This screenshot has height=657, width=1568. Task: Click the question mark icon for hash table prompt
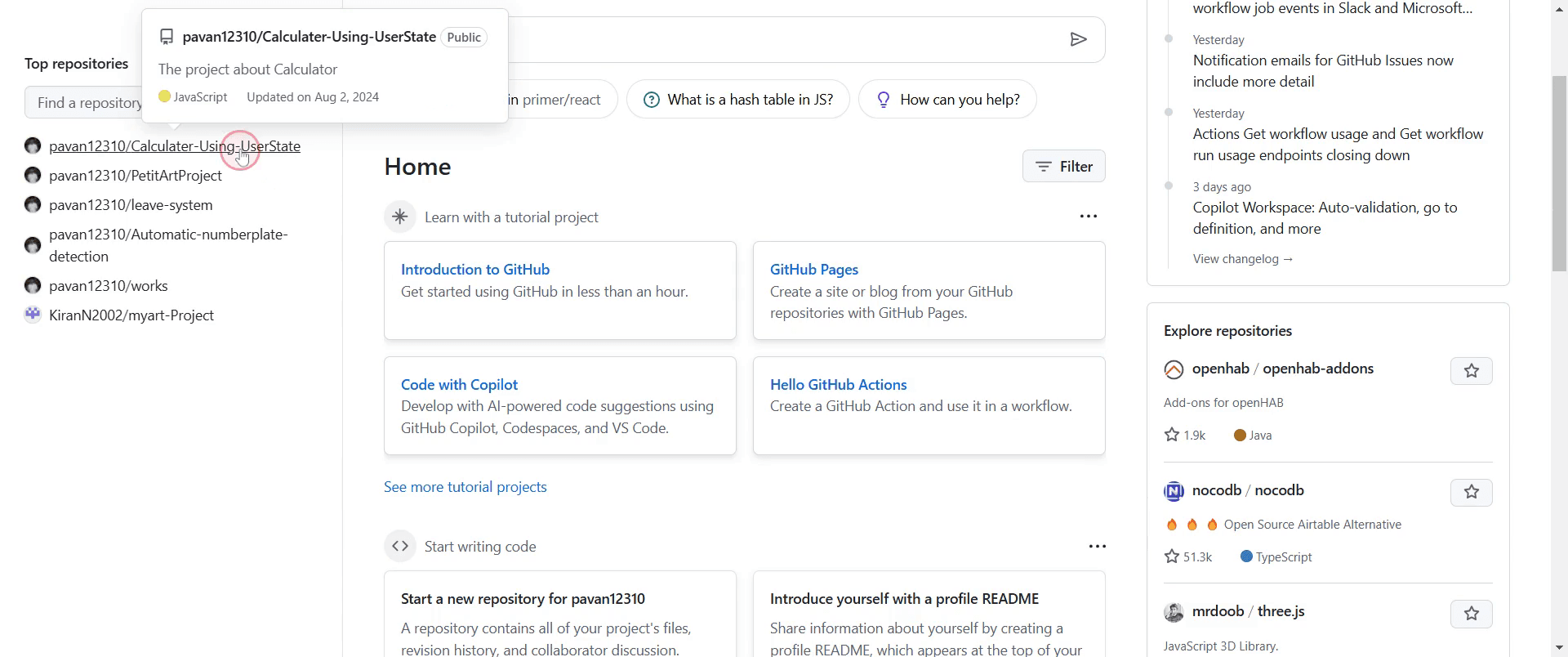651,100
